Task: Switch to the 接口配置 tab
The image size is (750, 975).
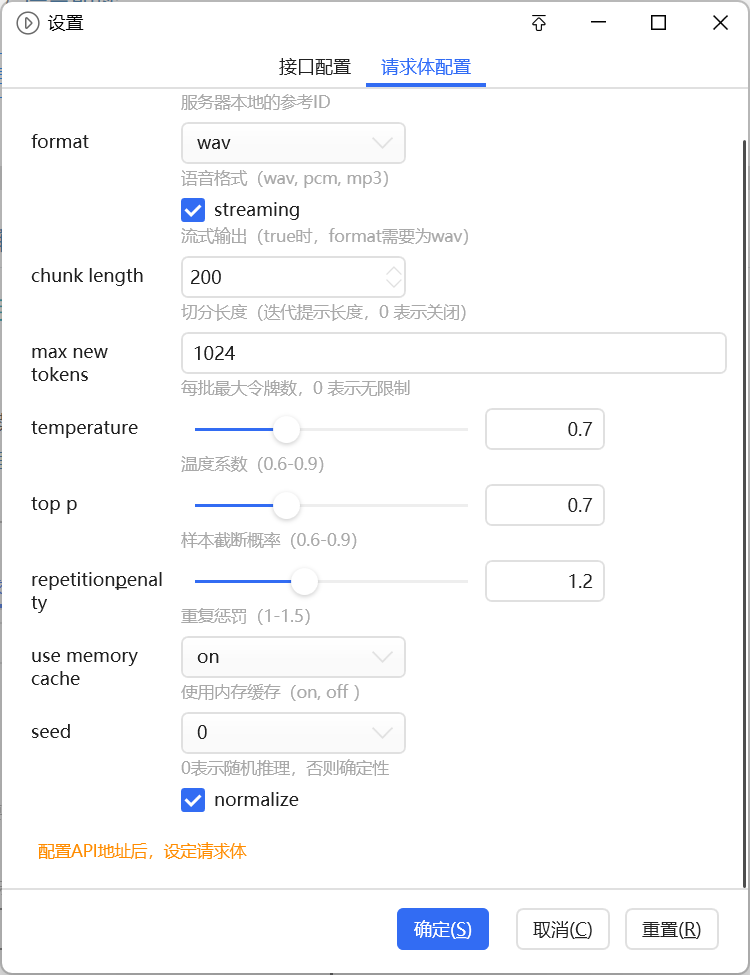Action: point(315,67)
